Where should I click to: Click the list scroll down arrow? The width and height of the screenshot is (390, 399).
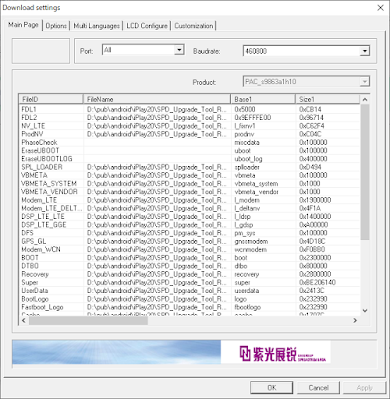pos(365,311)
